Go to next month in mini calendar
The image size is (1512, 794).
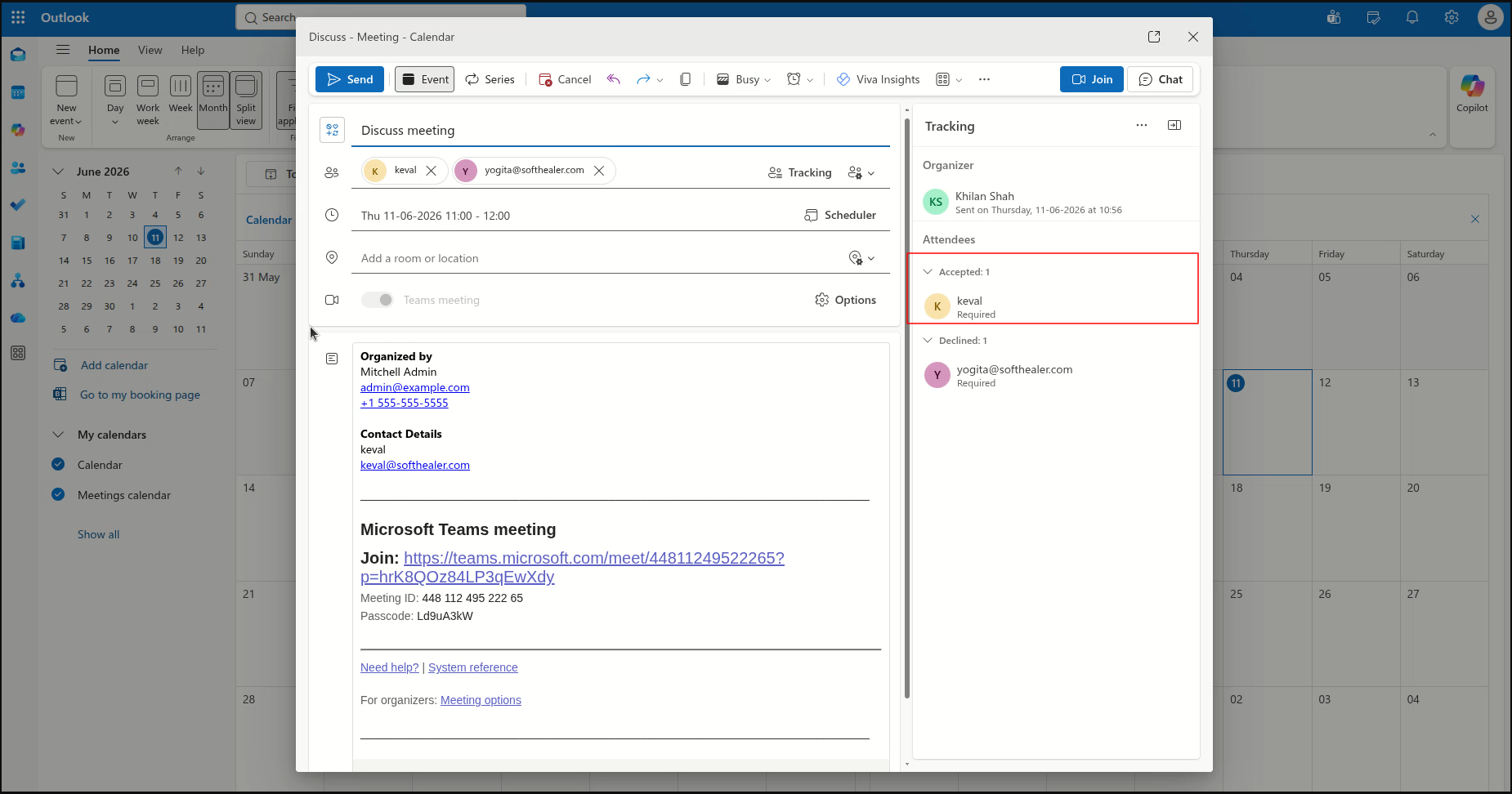click(x=201, y=171)
